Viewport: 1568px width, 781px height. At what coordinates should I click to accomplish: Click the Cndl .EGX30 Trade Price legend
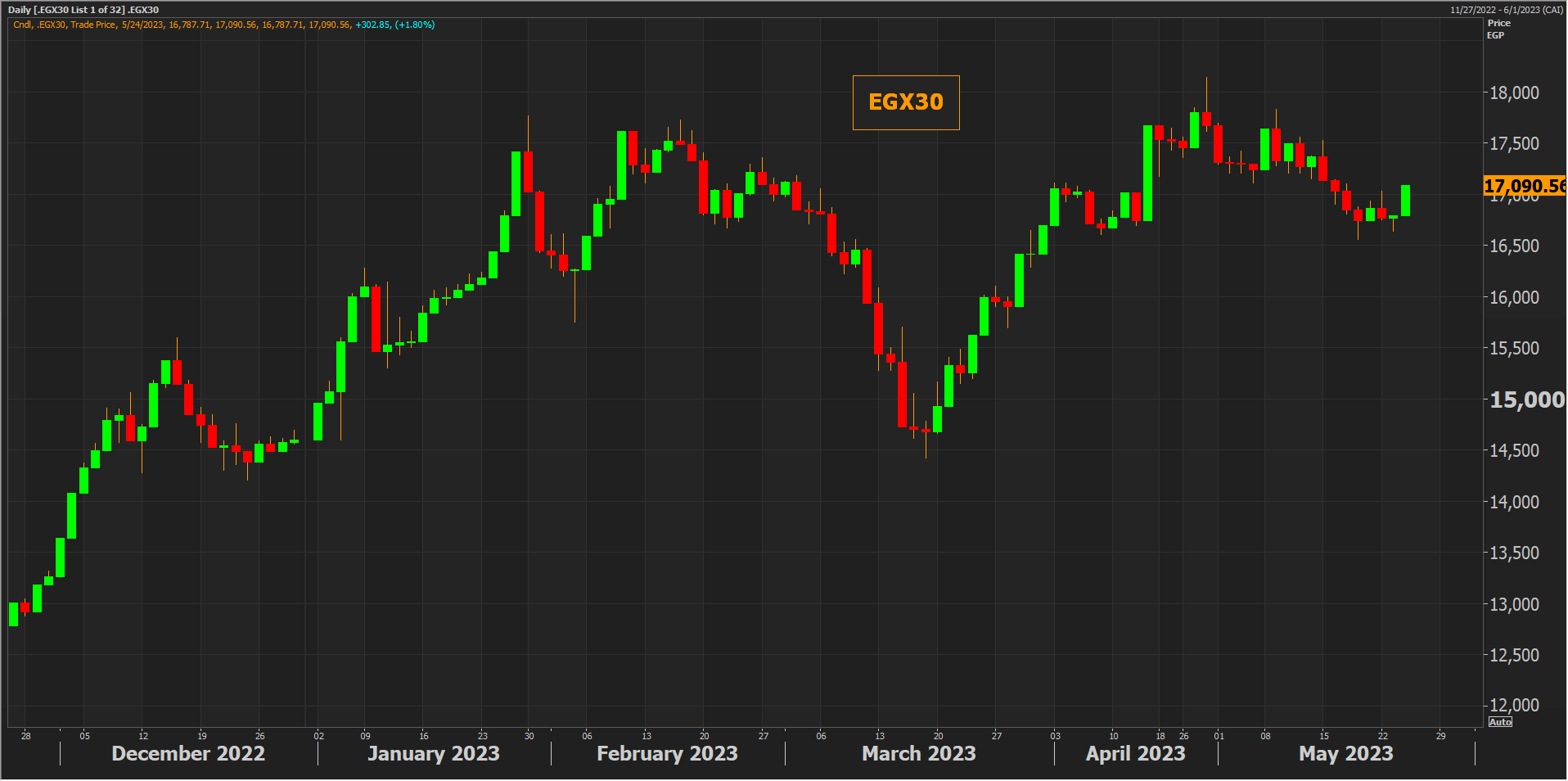point(223,25)
